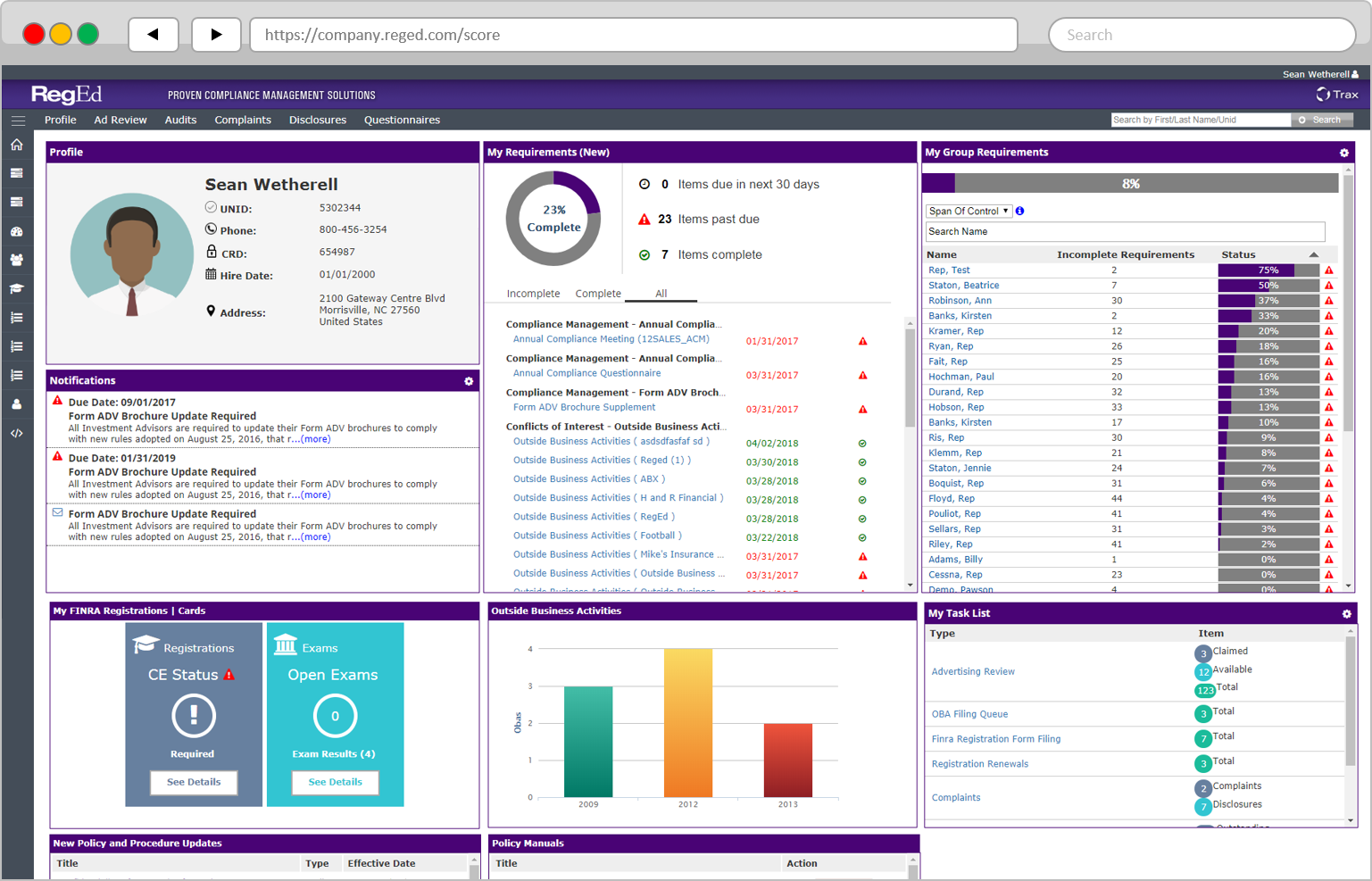Open the Advertising Review link in My Task List
The width and height of the screenshot is (1372, 881).
coord(972,671)
